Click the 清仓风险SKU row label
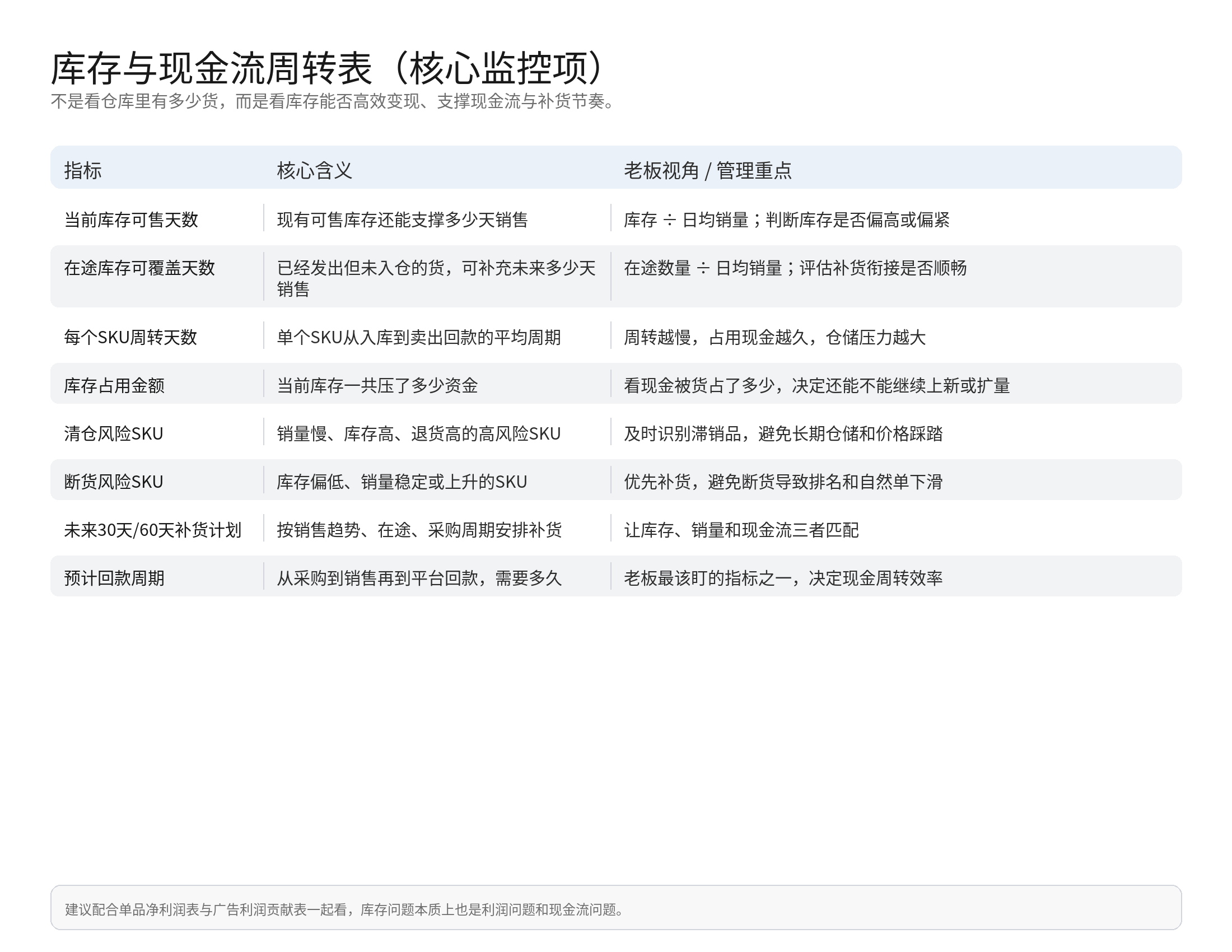 coord(113,433)
